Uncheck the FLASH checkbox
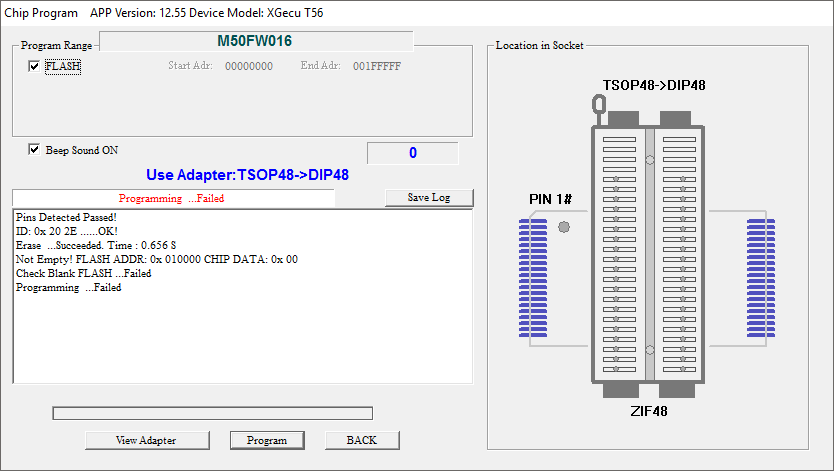The image size is (834, 471). pyautogui.click(x=35, y=66)
